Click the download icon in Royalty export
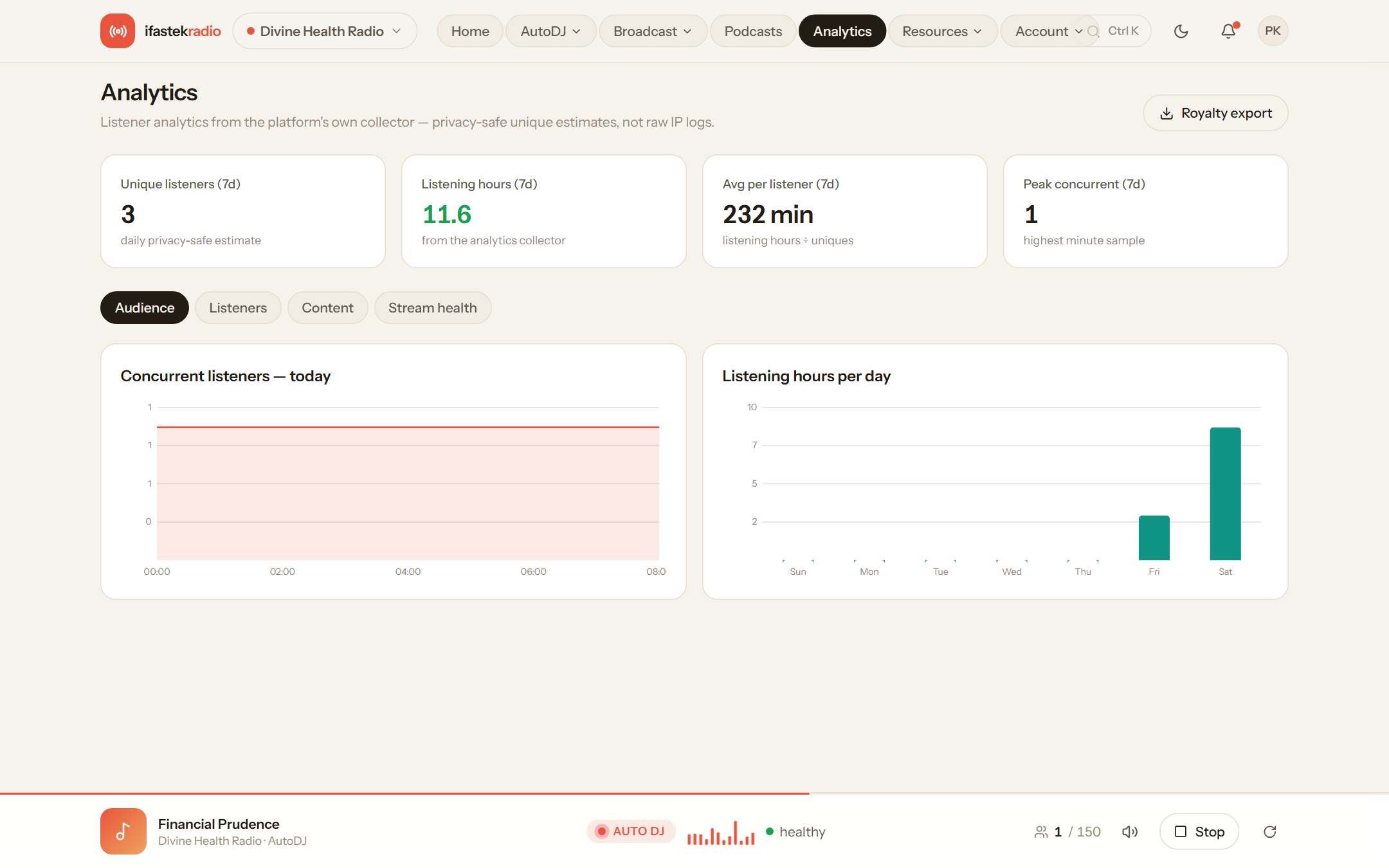 1167,113
